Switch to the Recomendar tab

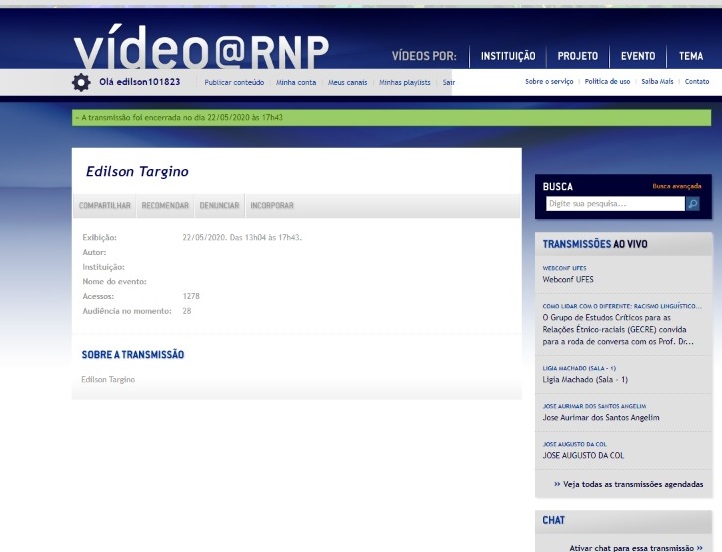pyautogui.click(x=165, y=206)
